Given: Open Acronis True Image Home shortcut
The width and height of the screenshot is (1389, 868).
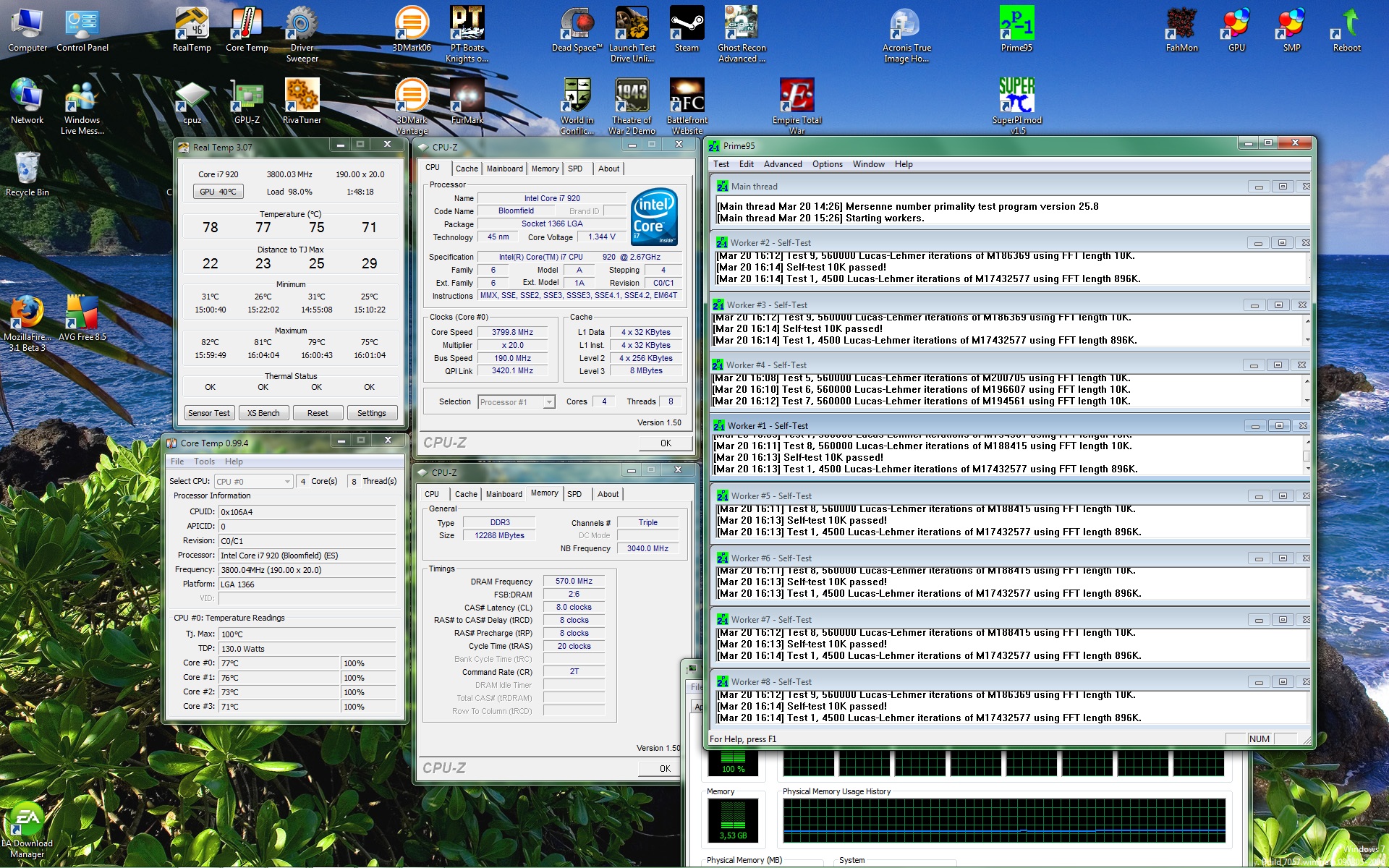Looking at the screenshot, I should point(906,34).
